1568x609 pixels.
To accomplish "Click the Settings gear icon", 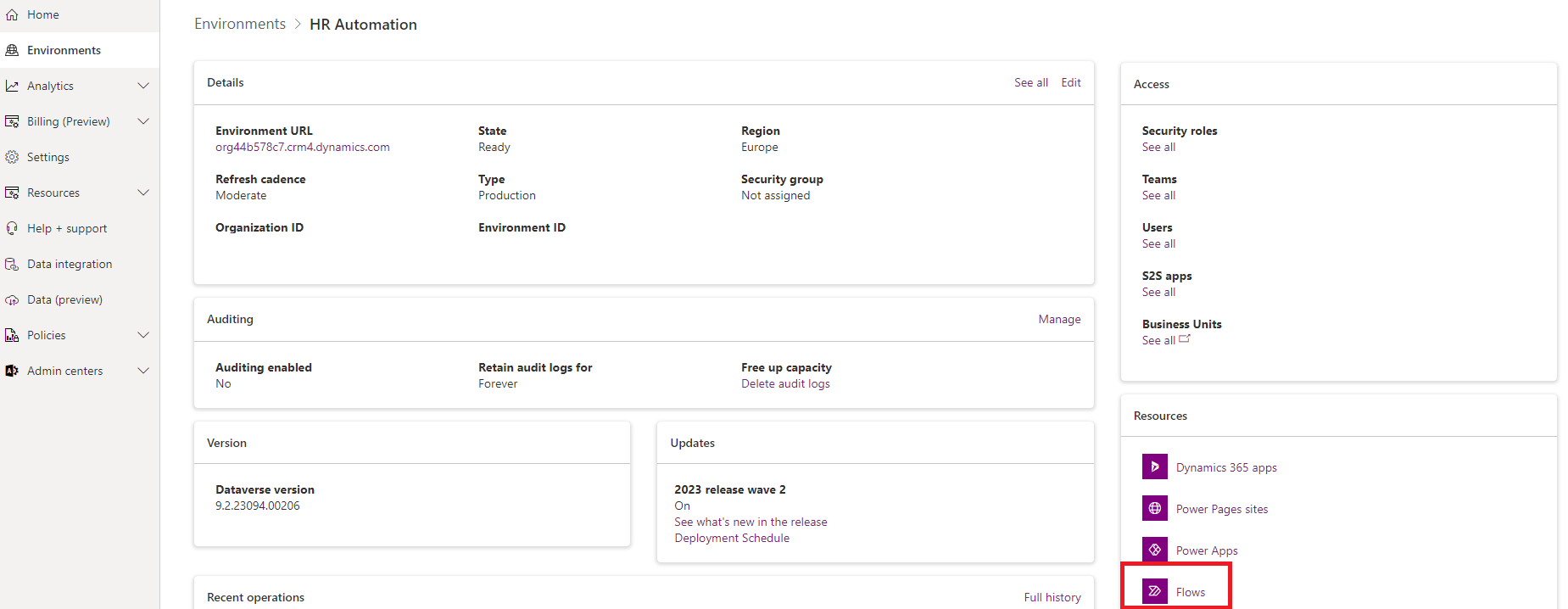I will pos(12,157).
